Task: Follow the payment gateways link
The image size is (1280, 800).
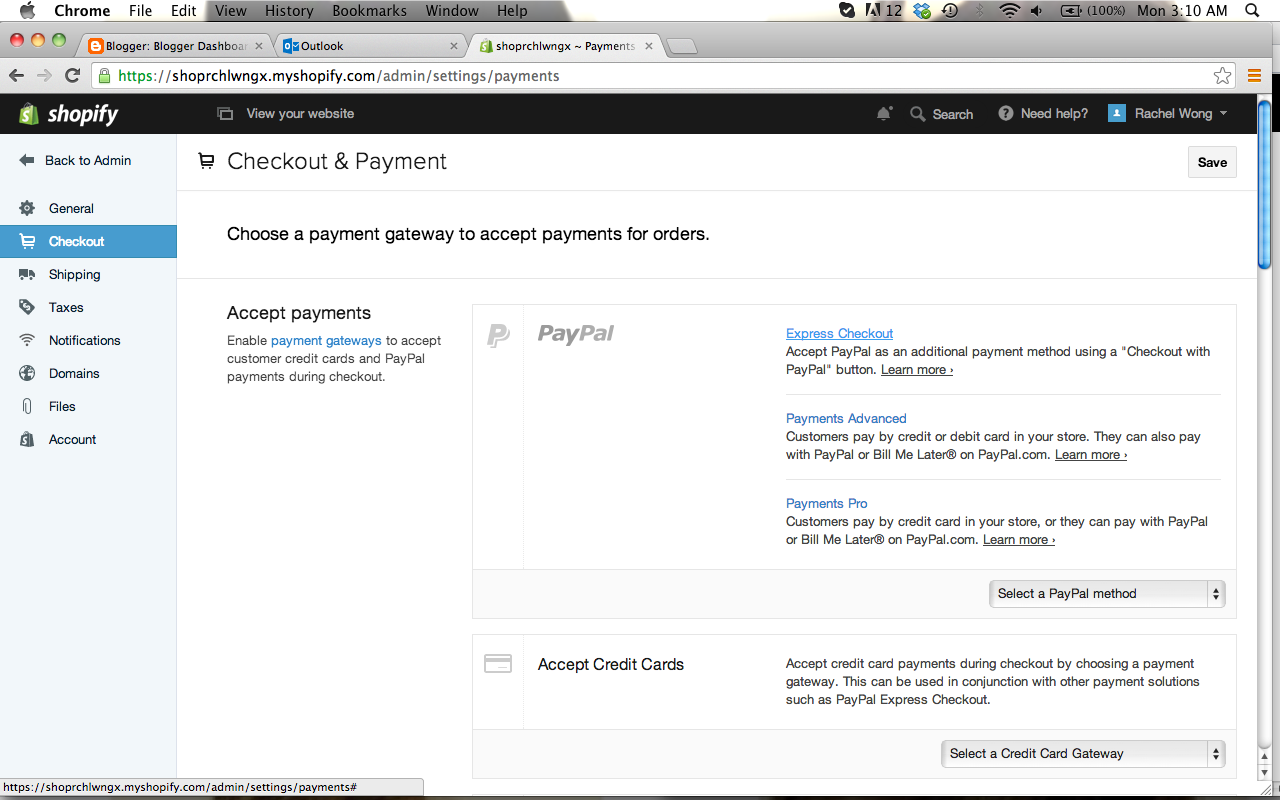Action: point(326,341)
